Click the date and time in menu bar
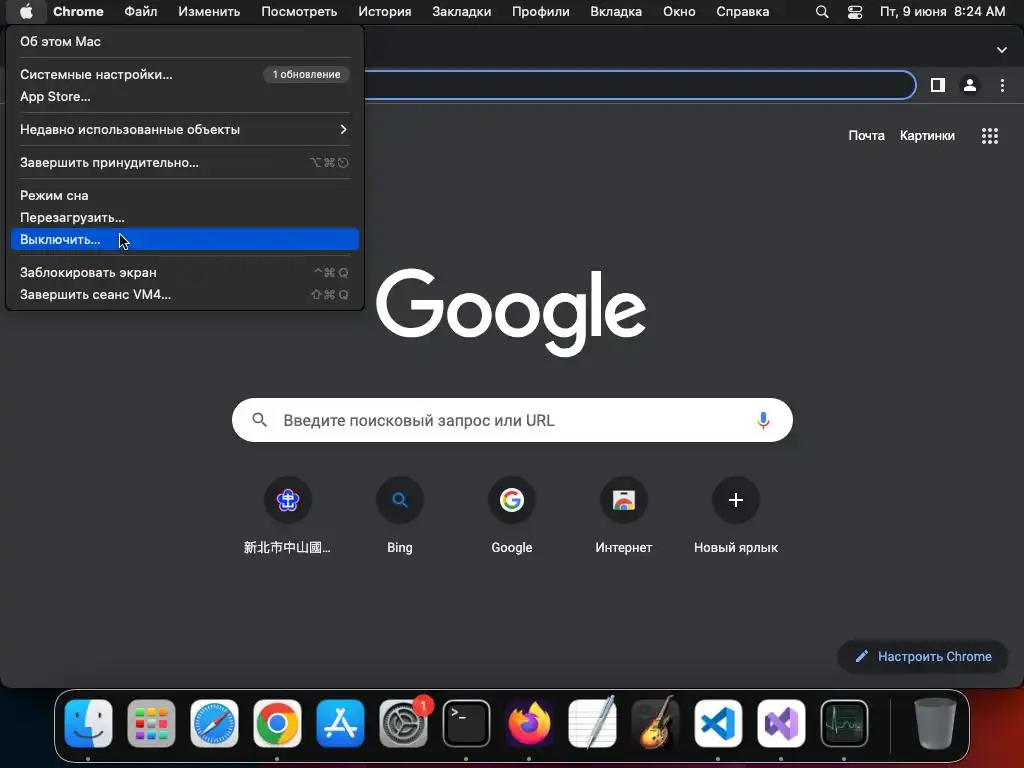The image size is (1024, 768). click(x=942, y=12)
